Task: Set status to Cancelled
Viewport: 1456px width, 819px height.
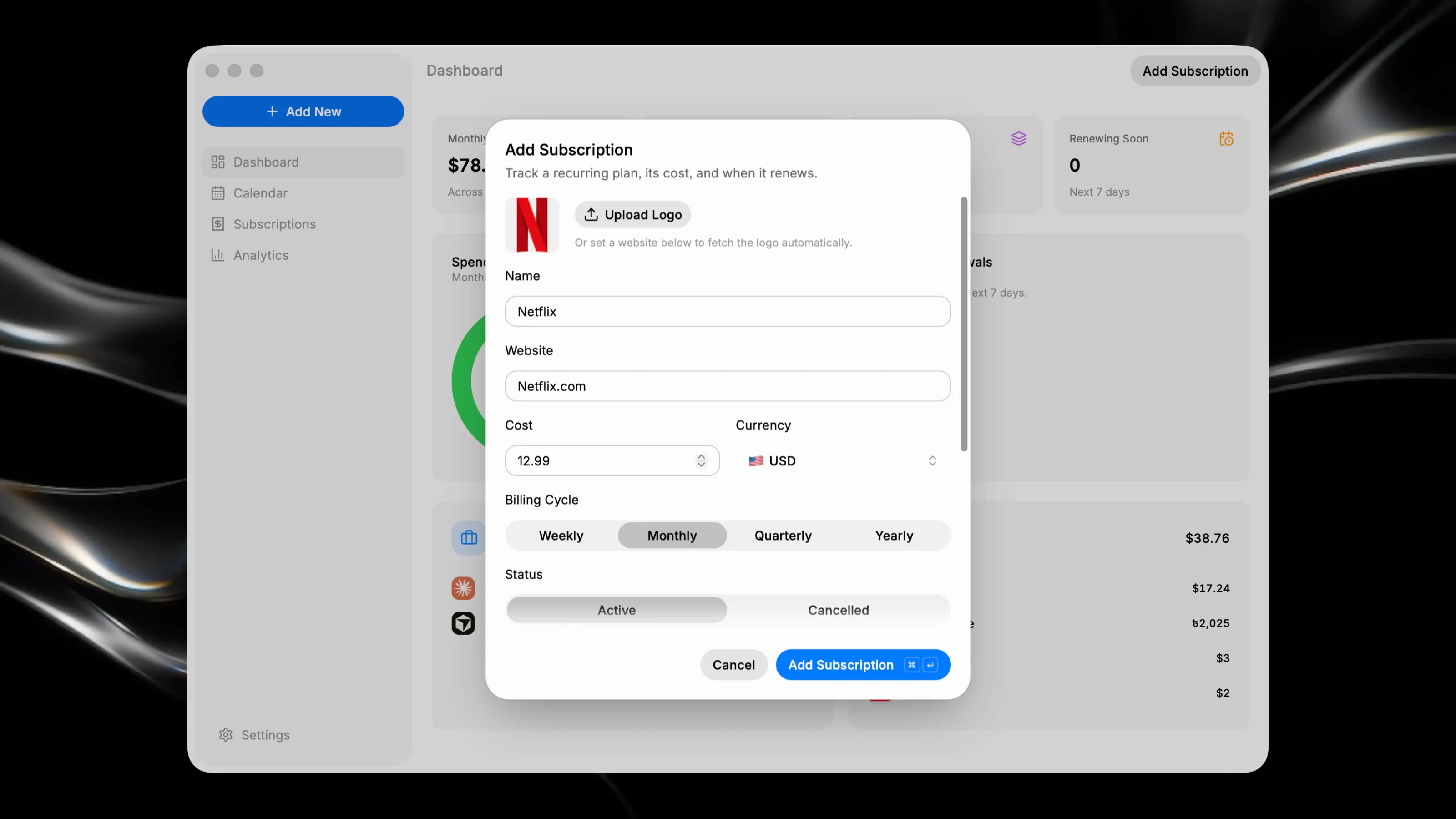Action: (838, 610)
